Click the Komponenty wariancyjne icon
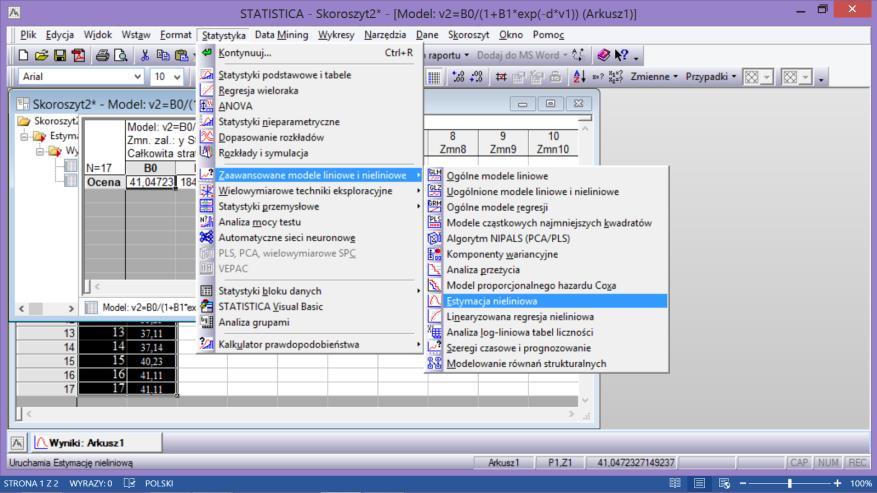The width and height of the screenshot is (877, 493). coord(435,253)
